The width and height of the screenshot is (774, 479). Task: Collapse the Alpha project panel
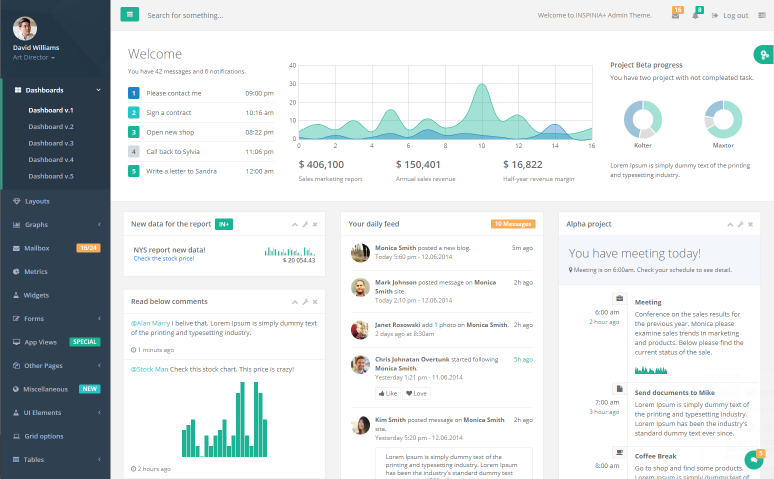coord(730,224)
